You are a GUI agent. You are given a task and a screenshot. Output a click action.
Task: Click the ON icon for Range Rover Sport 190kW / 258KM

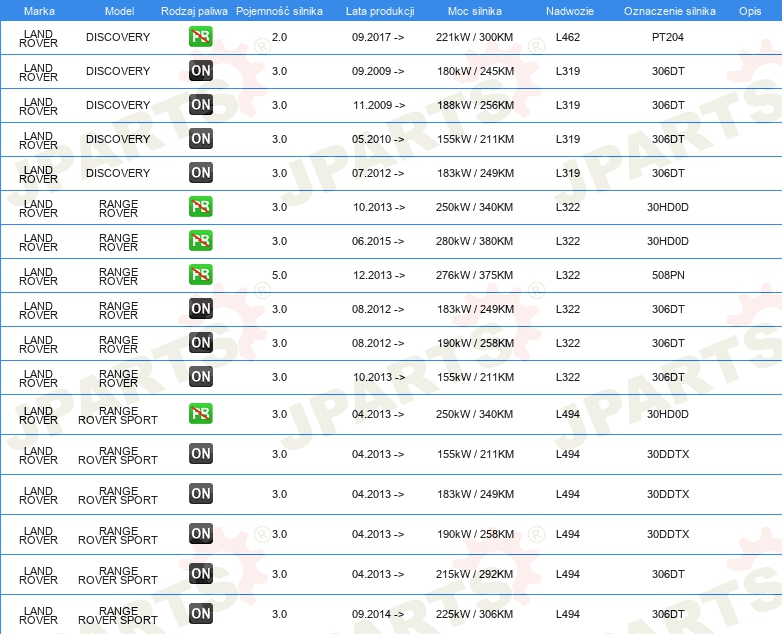point(200,533)
